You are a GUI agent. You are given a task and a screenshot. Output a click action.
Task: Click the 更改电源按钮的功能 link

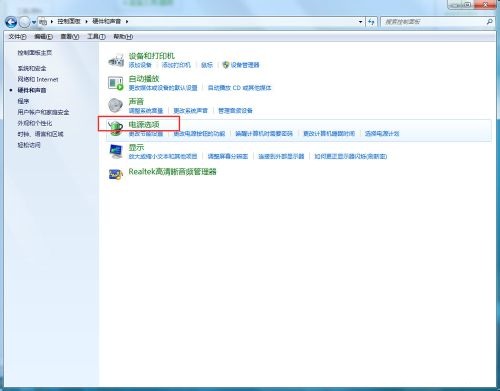click(199, 134)
